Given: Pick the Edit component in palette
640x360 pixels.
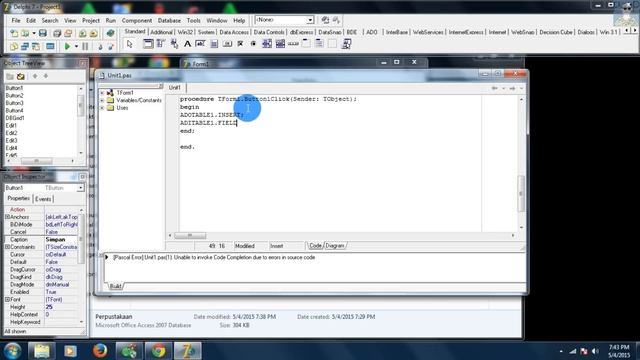Looking at the screenshot, I should [200, 44].
